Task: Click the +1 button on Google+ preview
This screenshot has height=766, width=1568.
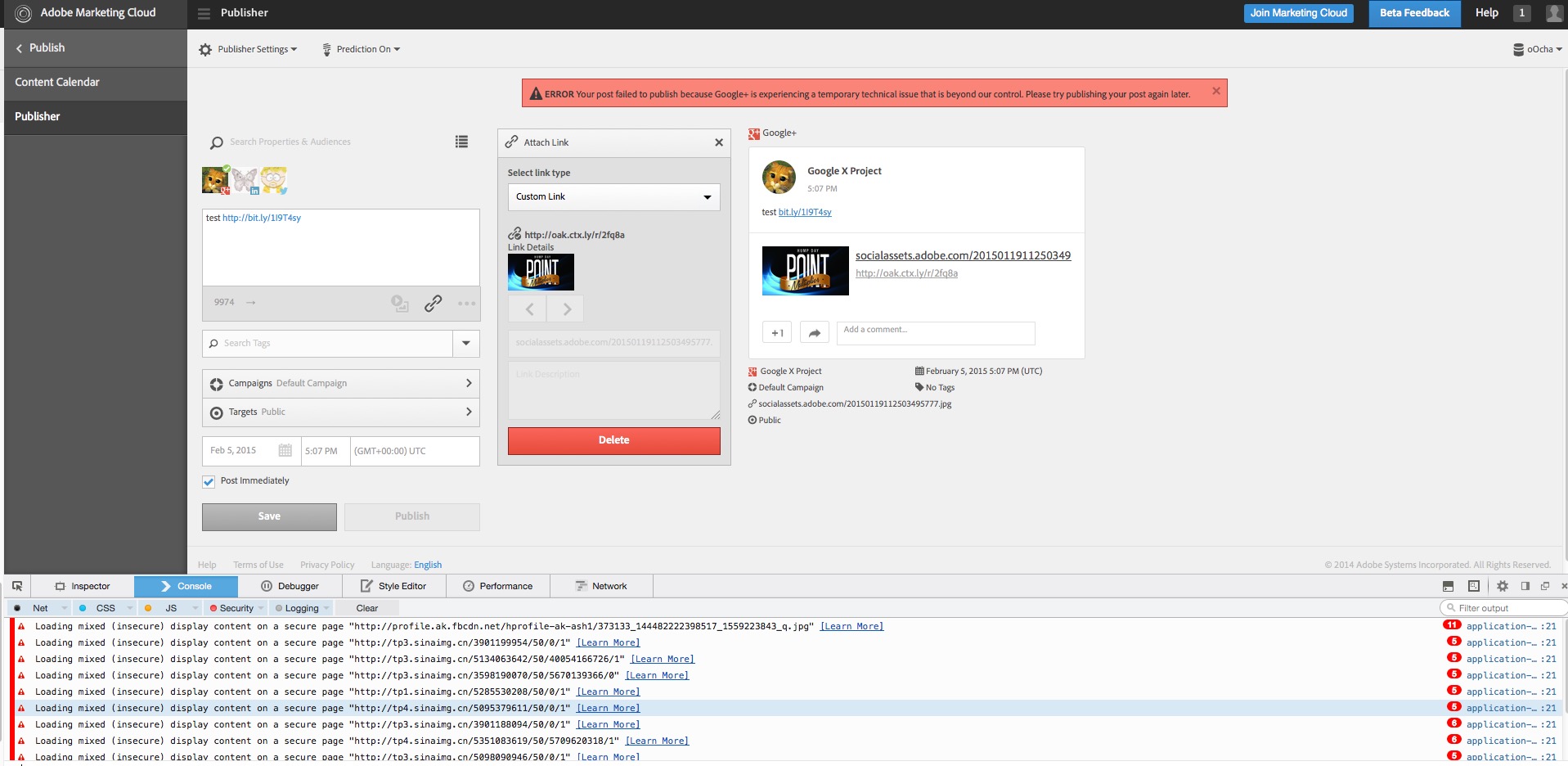Action: click(777, 333)
